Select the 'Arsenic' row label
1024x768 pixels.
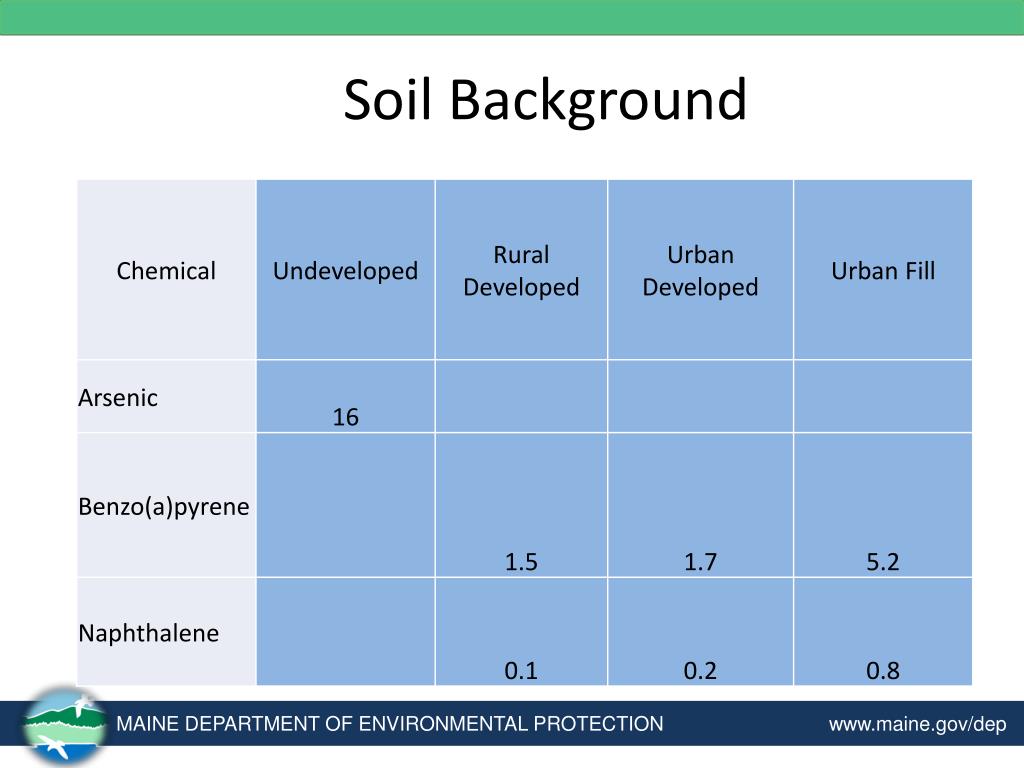coord(118,398)
